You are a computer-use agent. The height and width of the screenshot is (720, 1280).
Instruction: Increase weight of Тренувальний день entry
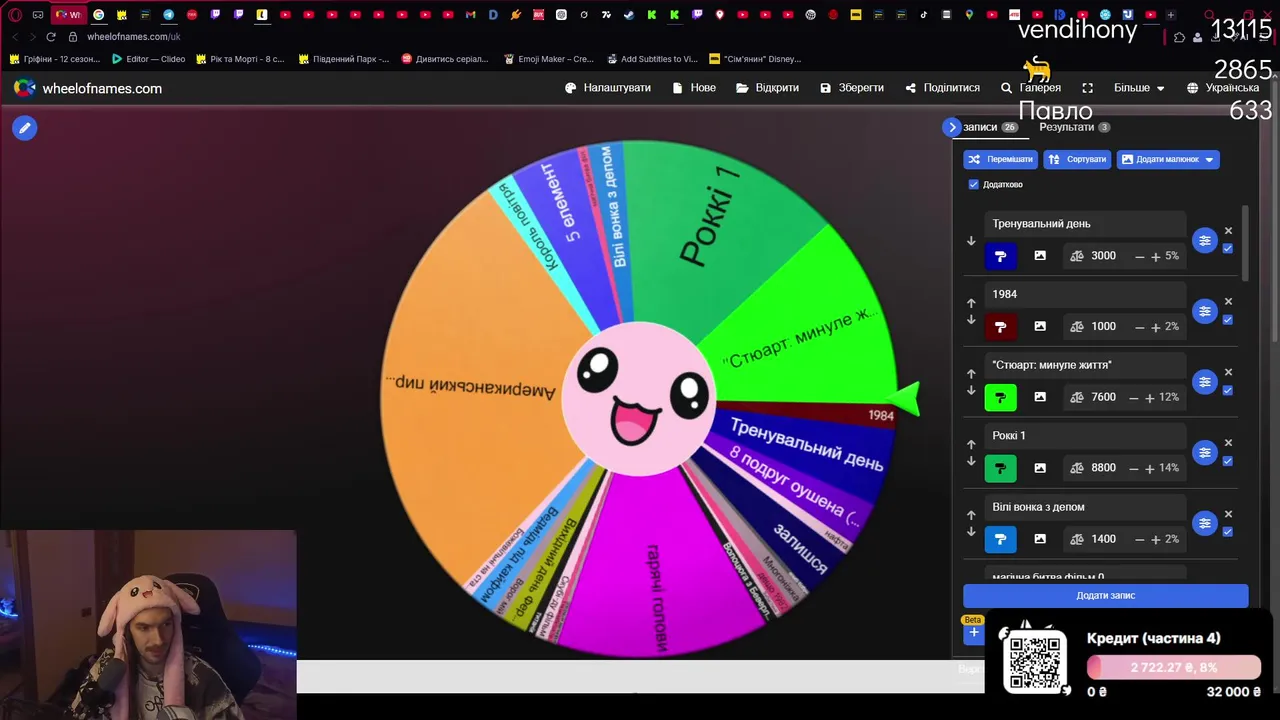point(1156,256)
